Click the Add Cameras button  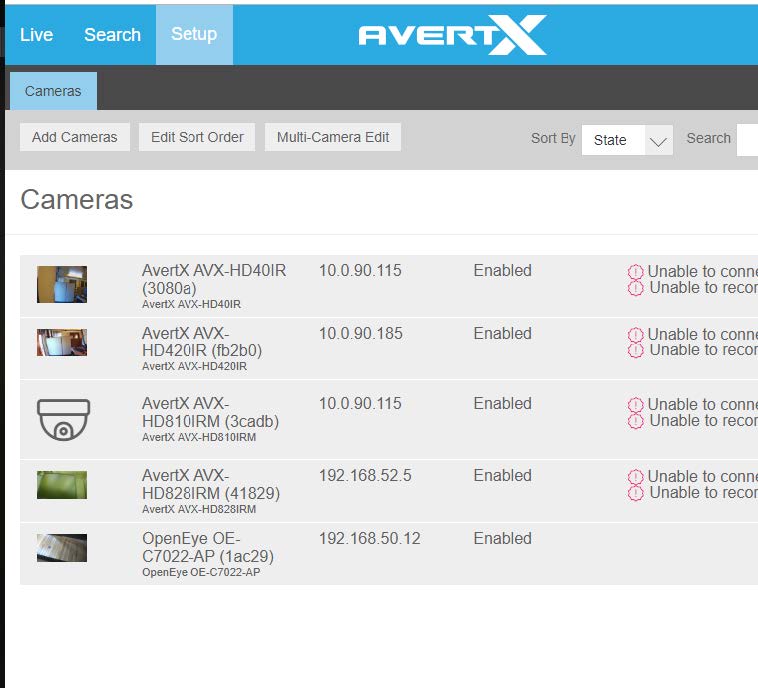[74, 137]
